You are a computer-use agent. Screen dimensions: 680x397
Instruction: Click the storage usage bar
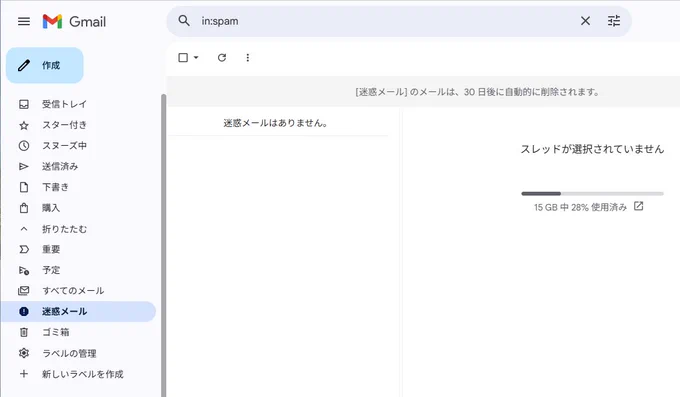tap(592, 194)
